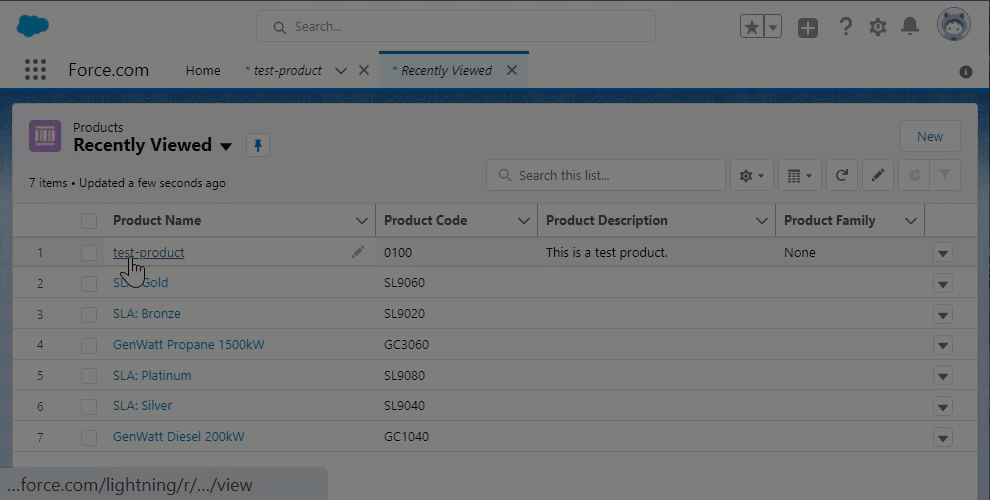Open row actions for GenWatt Diesel 200kW
This screenshot has height=500, width=990.
tap(942, 438)
